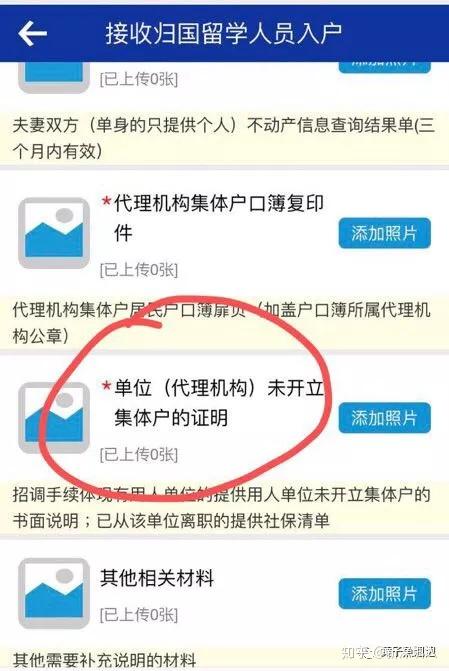Tap the partially hidden 添加照片 button below header
Screen dimensions: 449x671
point(384,68)
